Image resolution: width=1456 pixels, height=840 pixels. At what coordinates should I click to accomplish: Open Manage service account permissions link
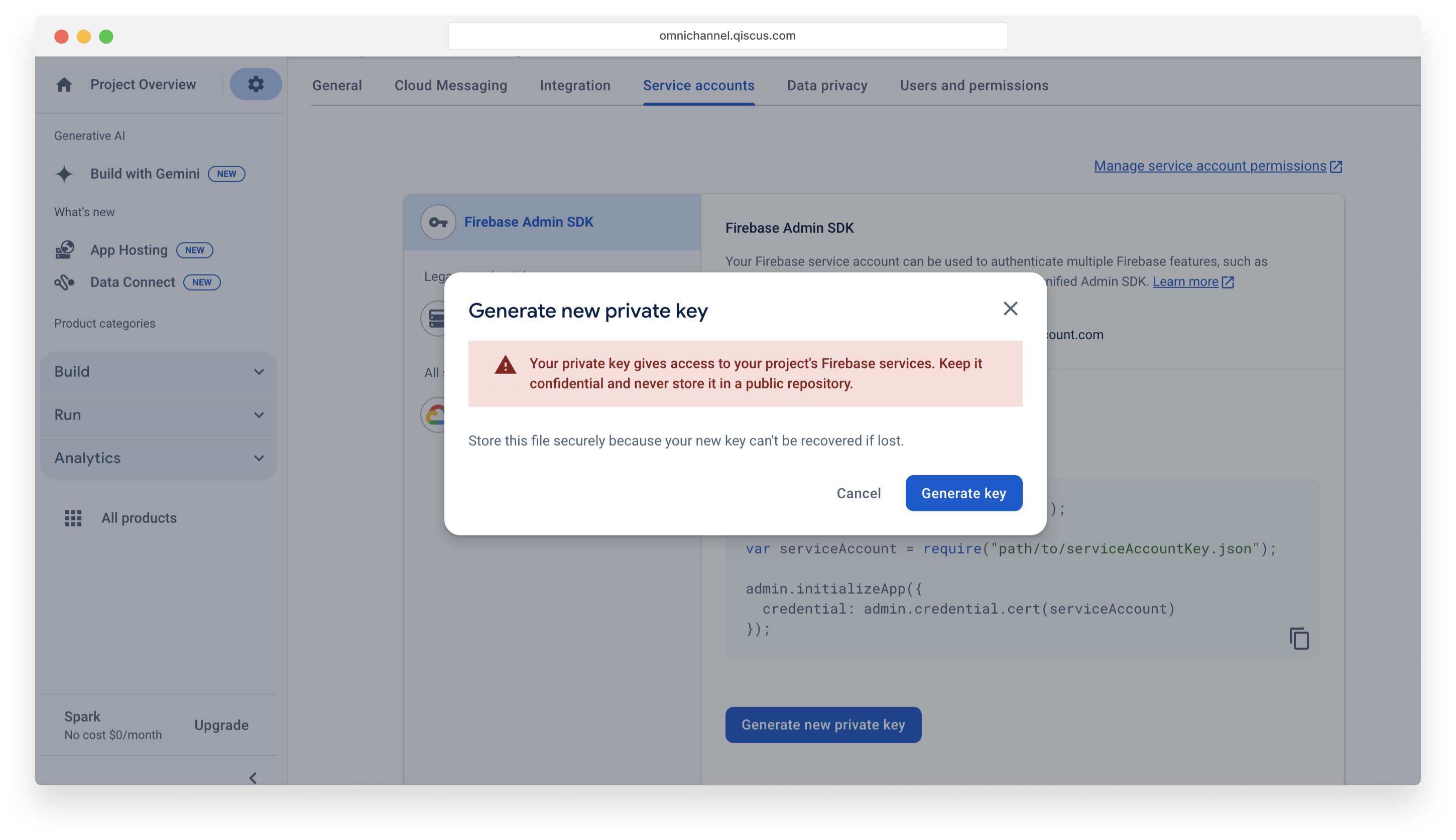point(1209,166)
